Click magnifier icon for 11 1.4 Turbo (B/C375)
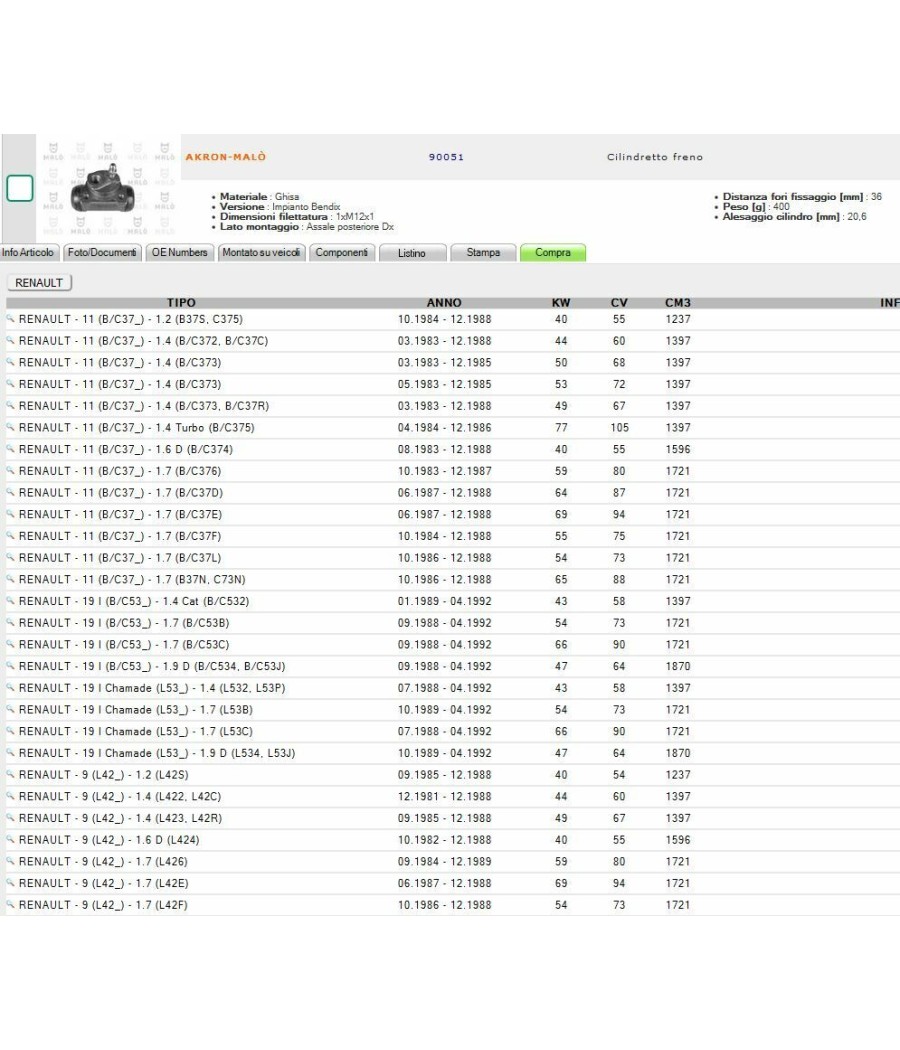This screenshot has width=900, height=1050. [x=11, y=427]
